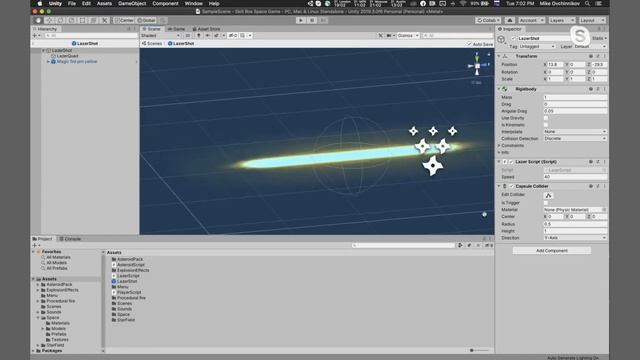
Task: Open the Layers dropdown in toolbar
Action: pos(561,20)
